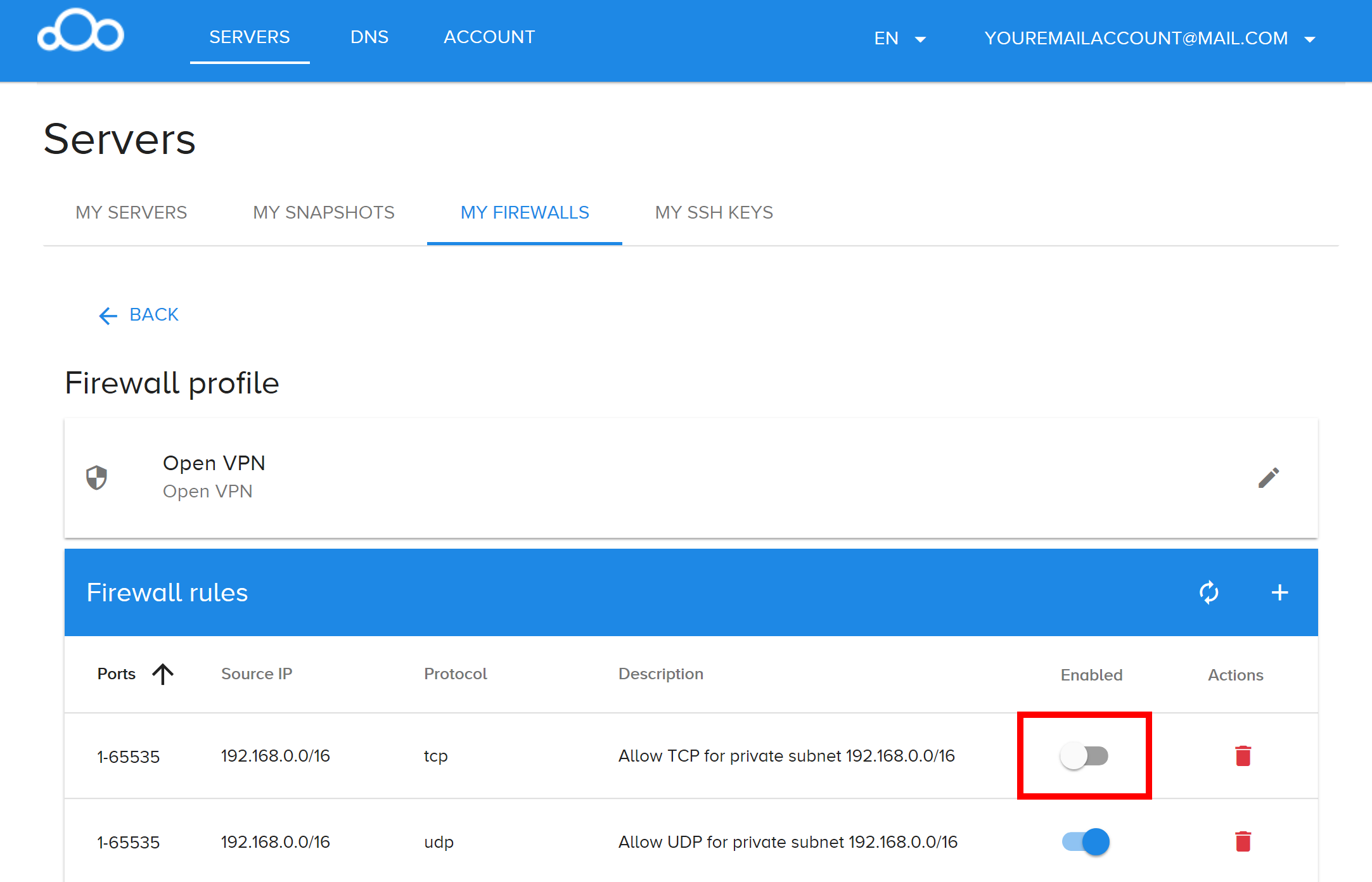
Task: Disable the UDP private subnet rule toggle
Action: point(1086,841)
